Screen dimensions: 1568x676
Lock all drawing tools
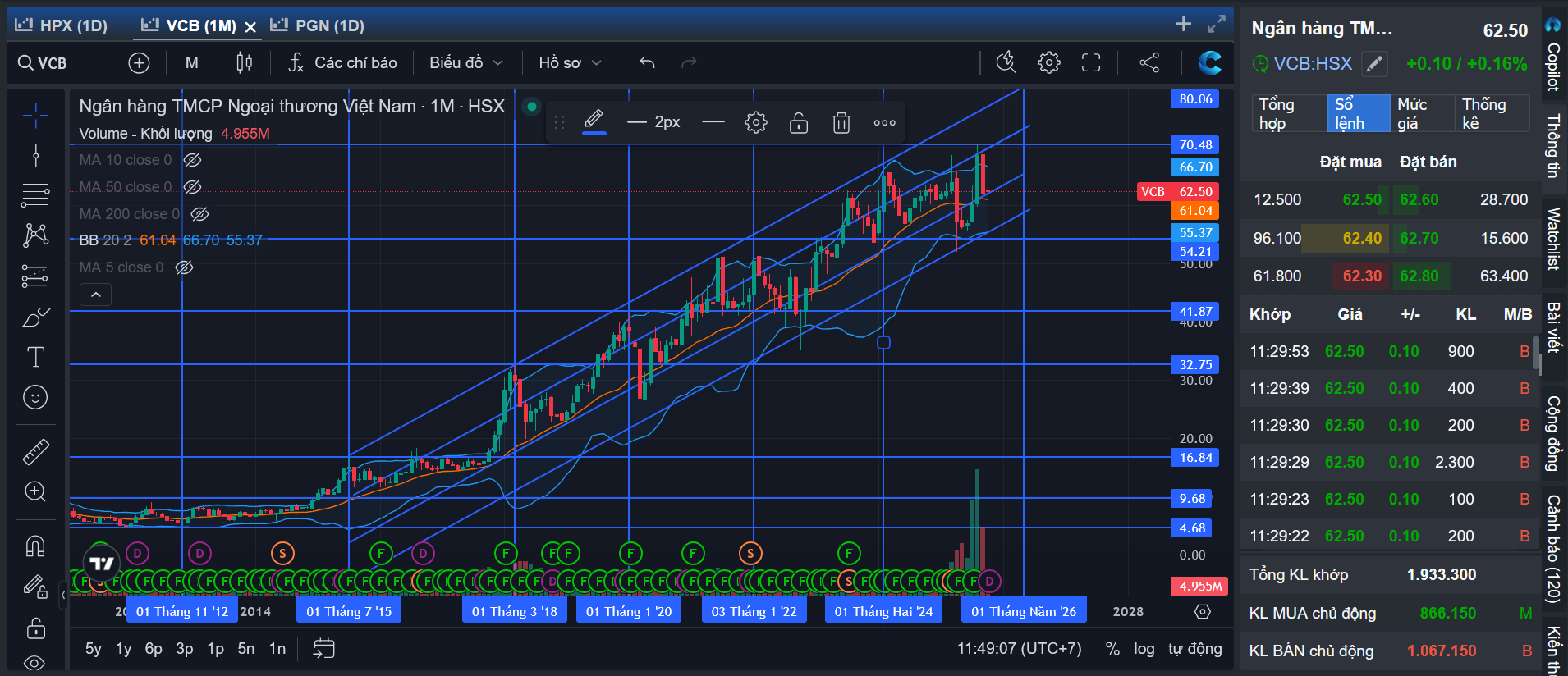[x=35, y=628]
